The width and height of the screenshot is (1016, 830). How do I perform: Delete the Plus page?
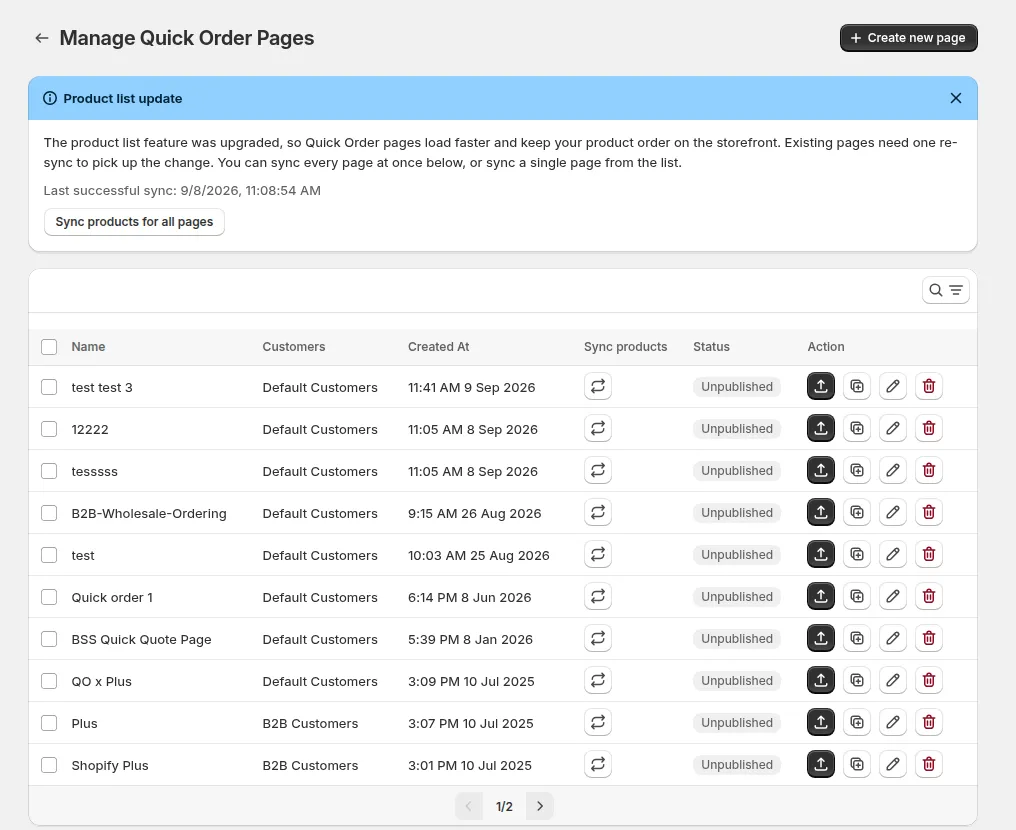(929, 723)
